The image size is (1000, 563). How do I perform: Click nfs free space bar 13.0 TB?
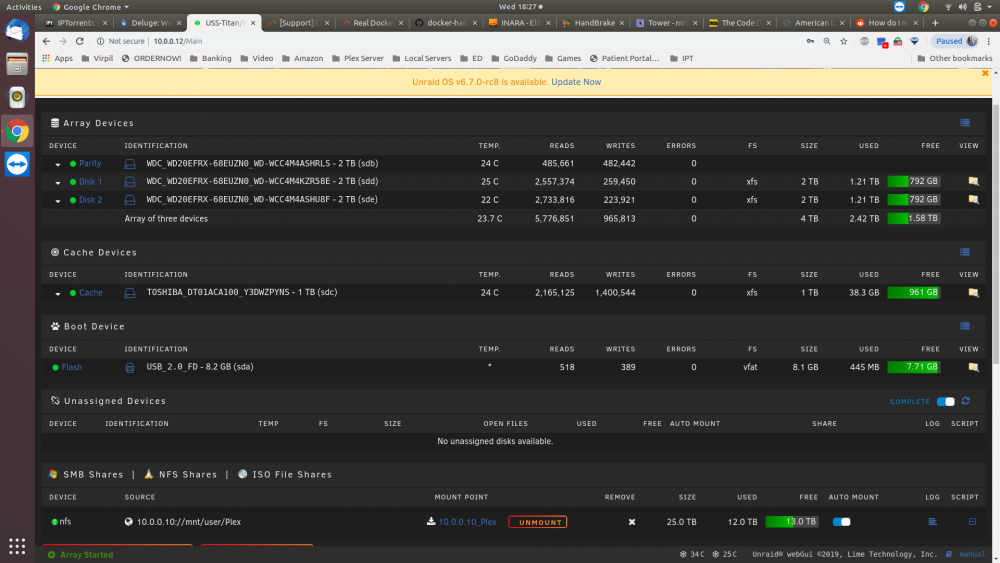click(791, 522)
